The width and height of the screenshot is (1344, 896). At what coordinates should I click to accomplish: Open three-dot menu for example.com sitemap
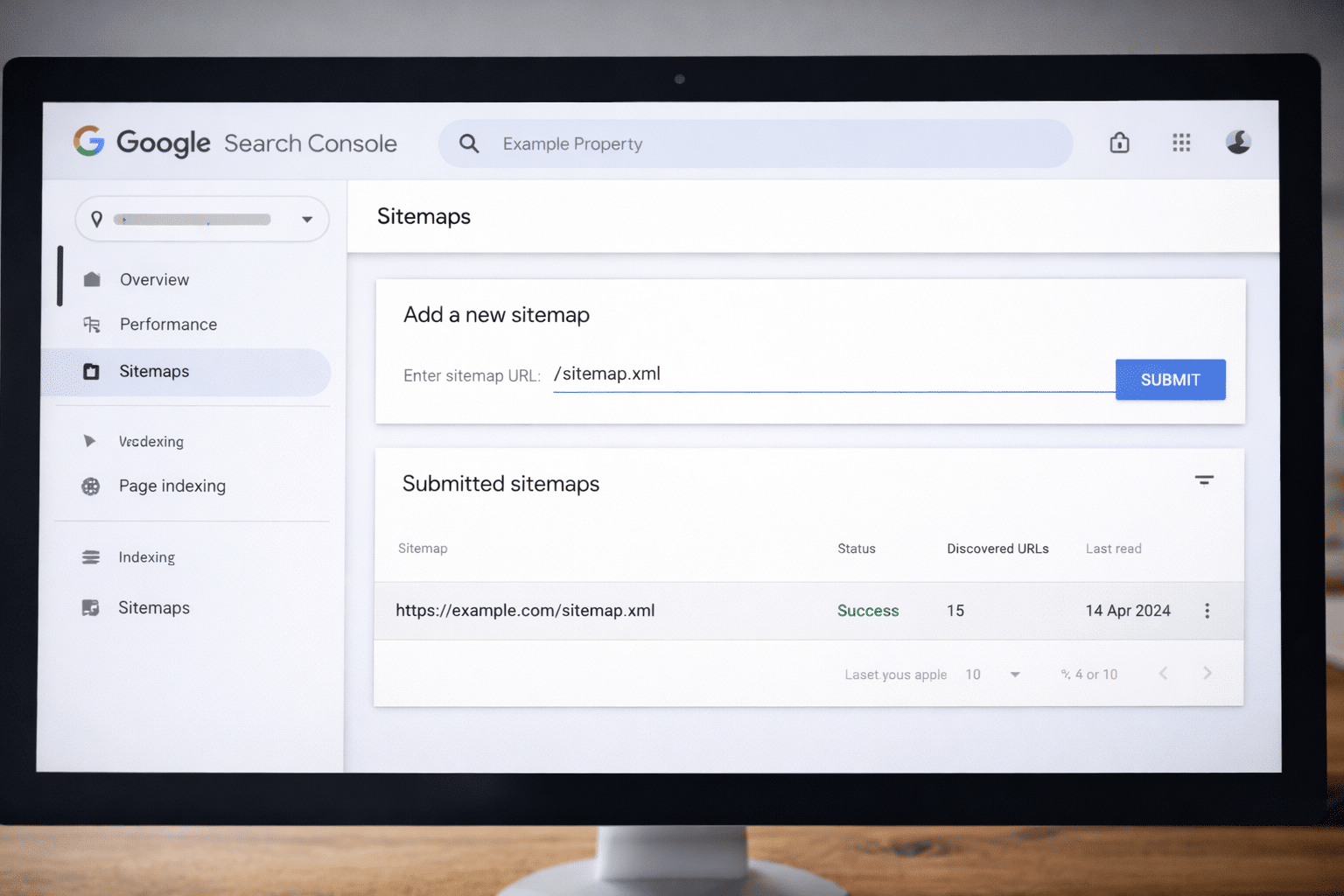[x=1207, y=611]
